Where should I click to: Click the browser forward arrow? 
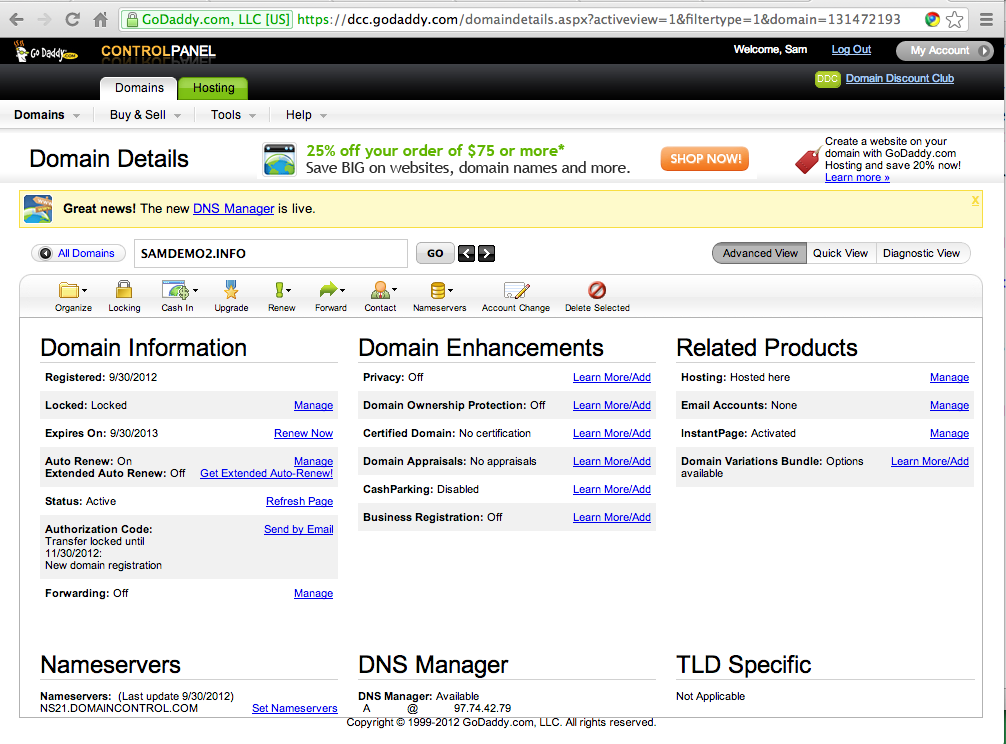pyautogui.click(x=44, y=20)
